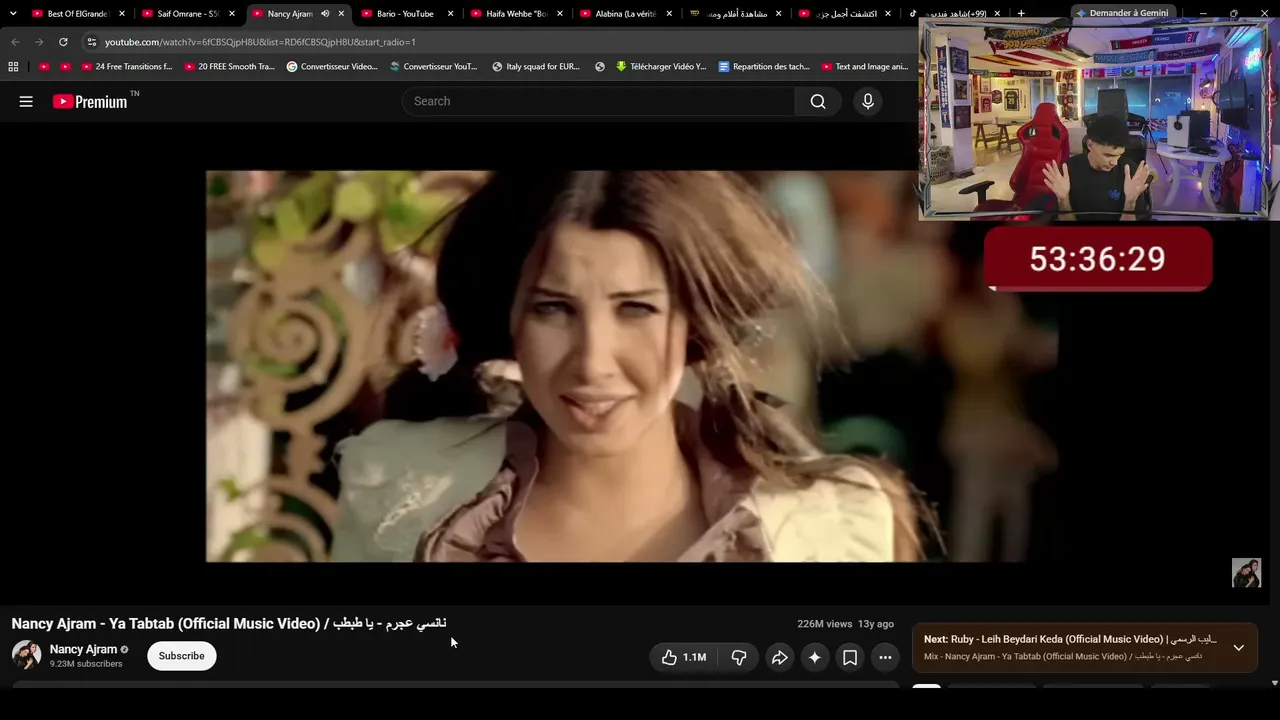Go back using browser back arrow
This screenshot has width=1280, height=720.
tap(15, 42)
